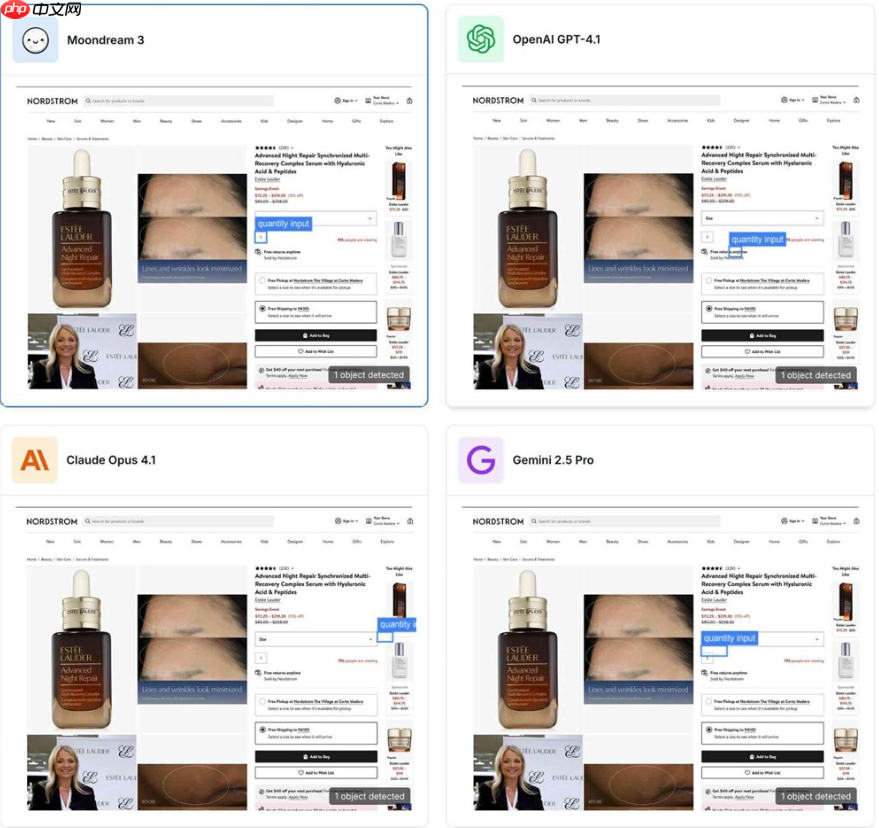Viewport: 879px width, 828px height.
Task: Select Free Pickup radio in Moondream 3 panel
Action: [262, 280]
